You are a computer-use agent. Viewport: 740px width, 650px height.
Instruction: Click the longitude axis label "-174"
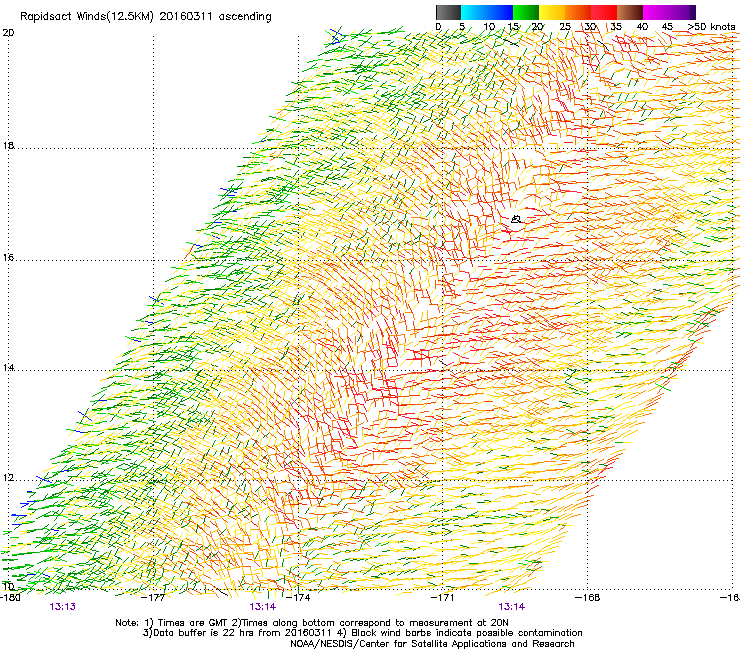tap(299, 598)
